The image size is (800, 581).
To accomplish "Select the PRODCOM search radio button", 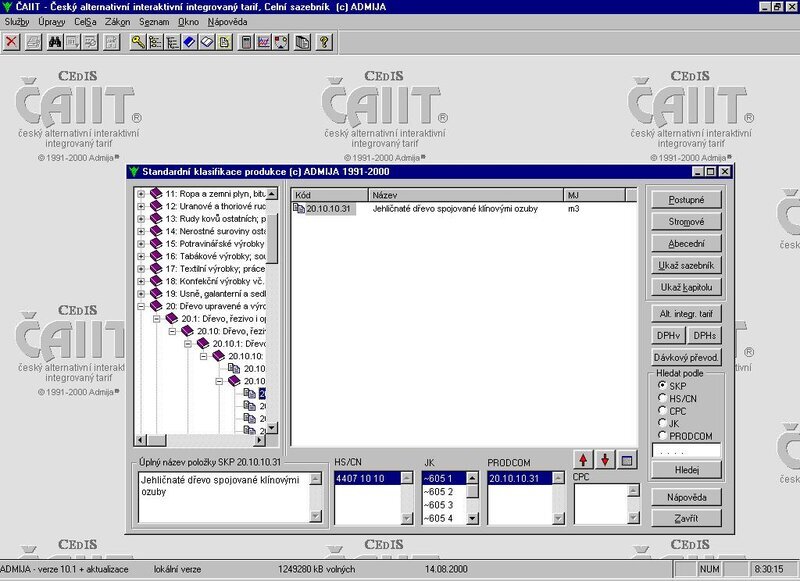I will point(661,435).
